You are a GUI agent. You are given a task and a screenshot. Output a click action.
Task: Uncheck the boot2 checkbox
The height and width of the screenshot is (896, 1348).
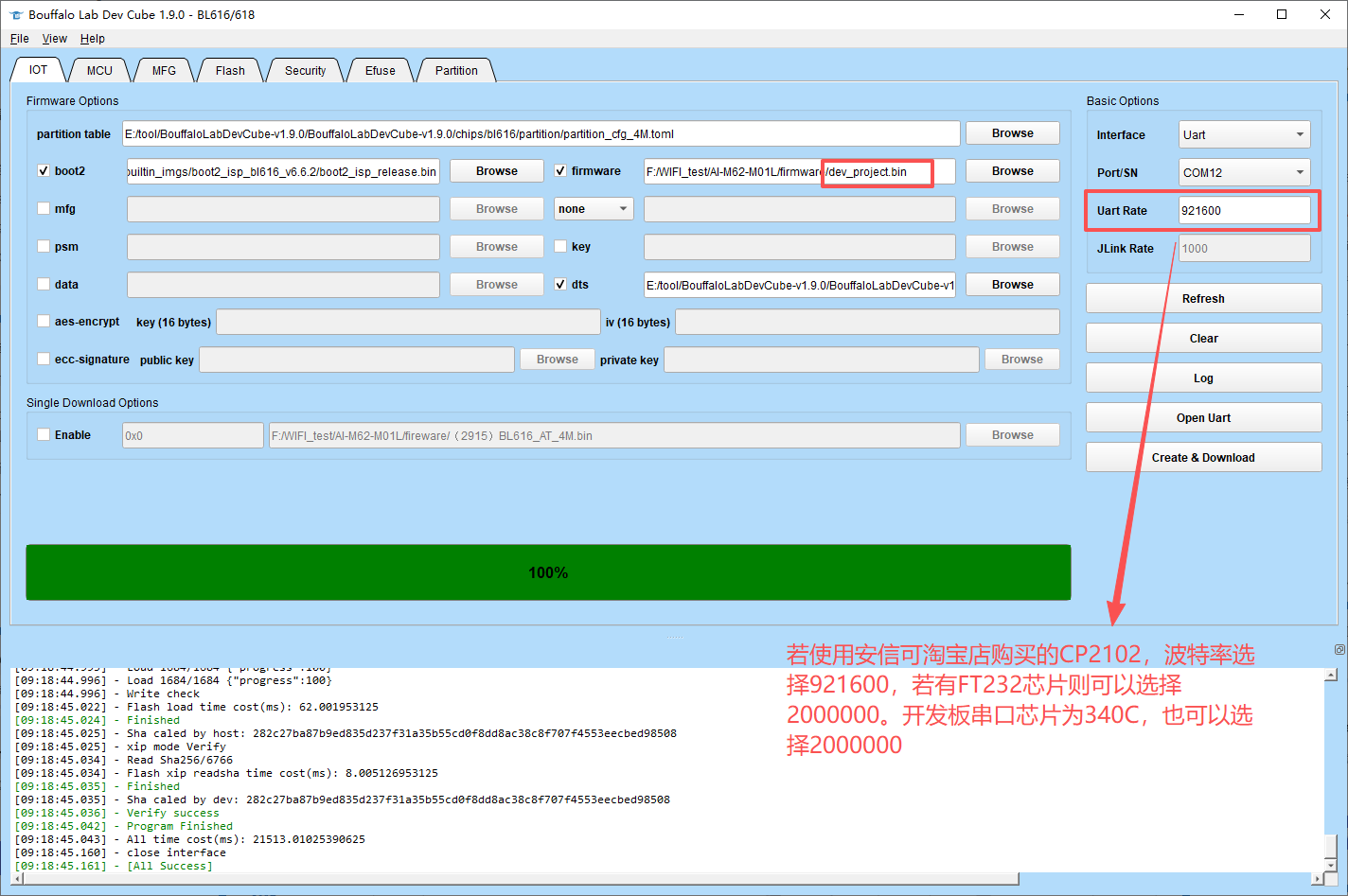click(44, 171)
